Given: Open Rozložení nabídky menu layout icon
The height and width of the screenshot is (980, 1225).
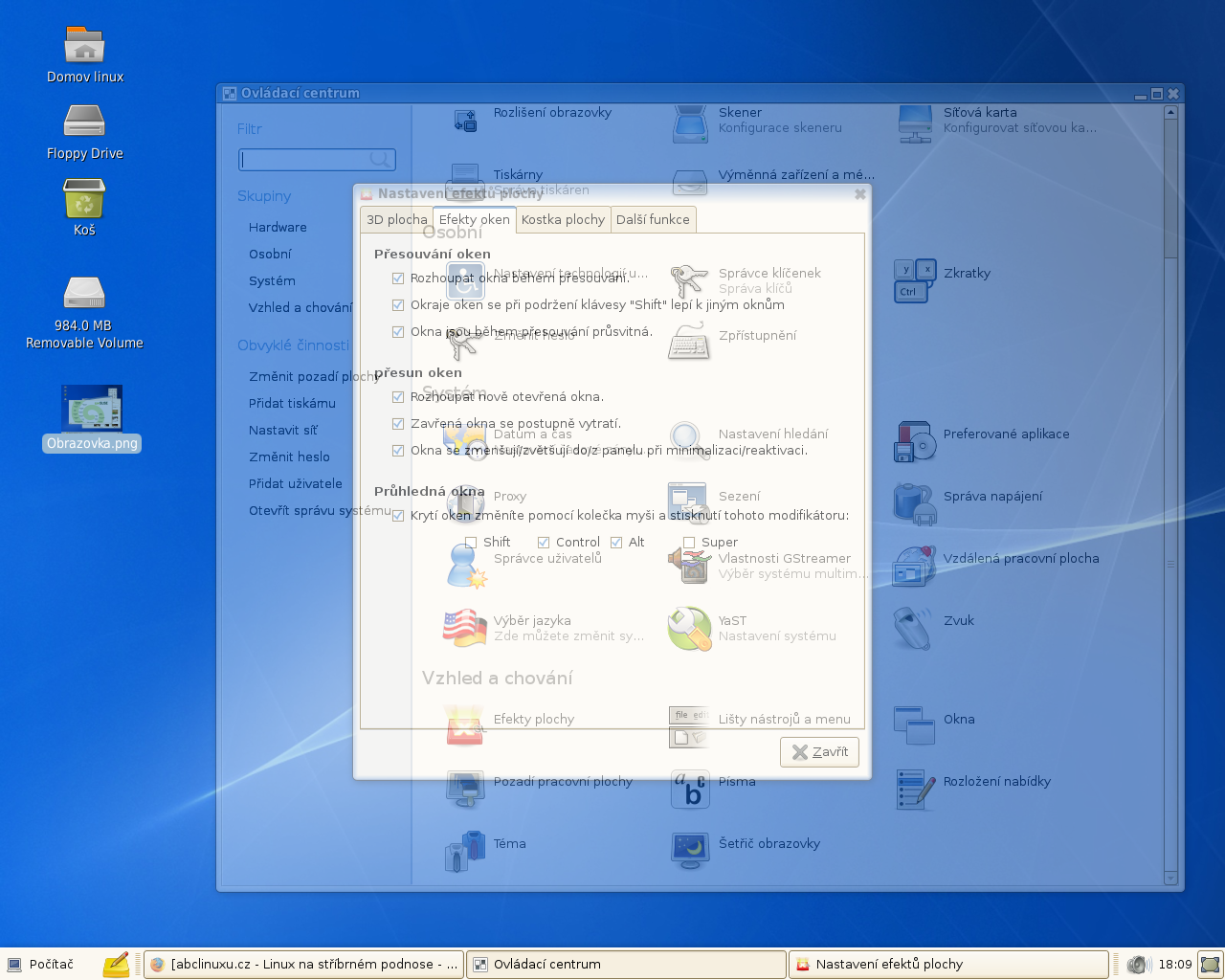Looking at the screenshot, I should (915, 789).
